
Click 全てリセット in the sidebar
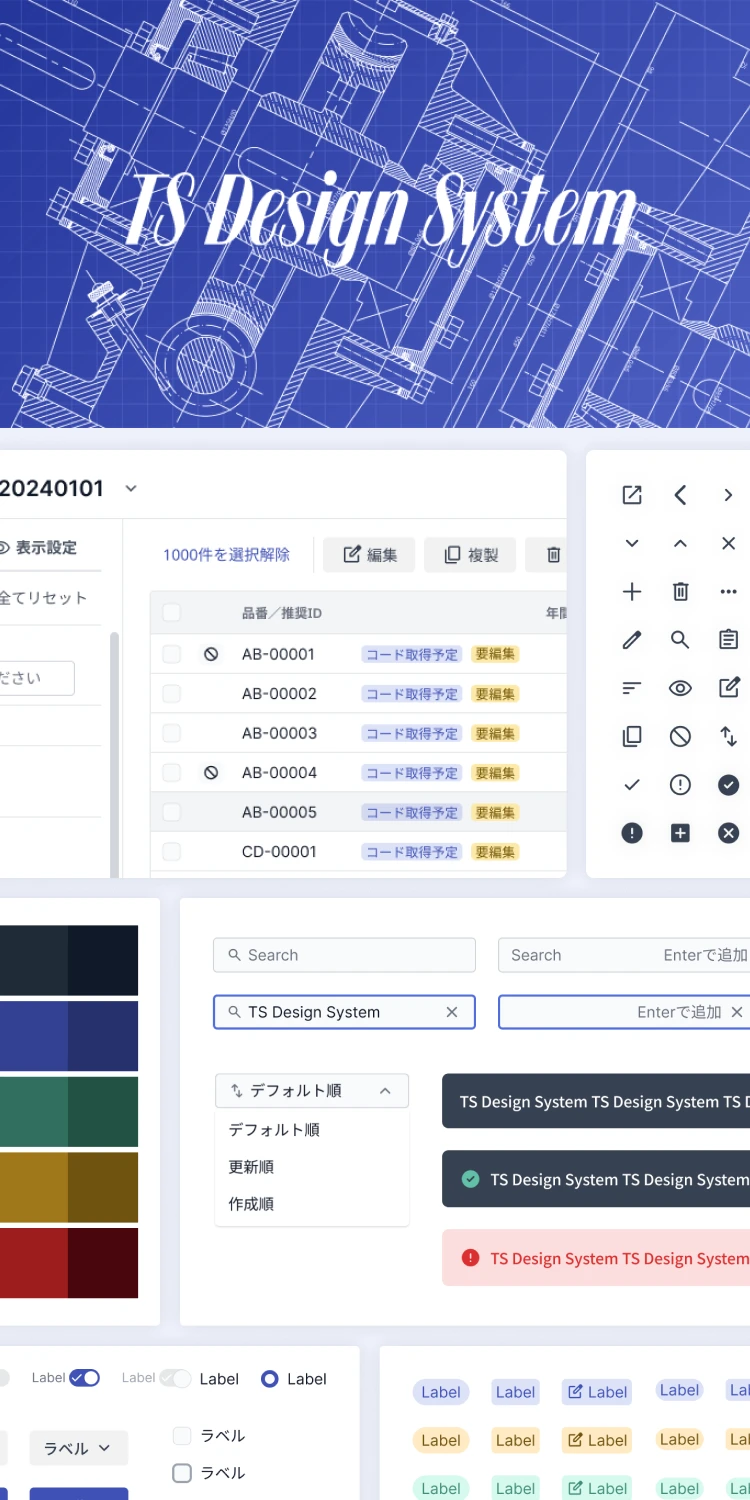click(x=43, y=598)
